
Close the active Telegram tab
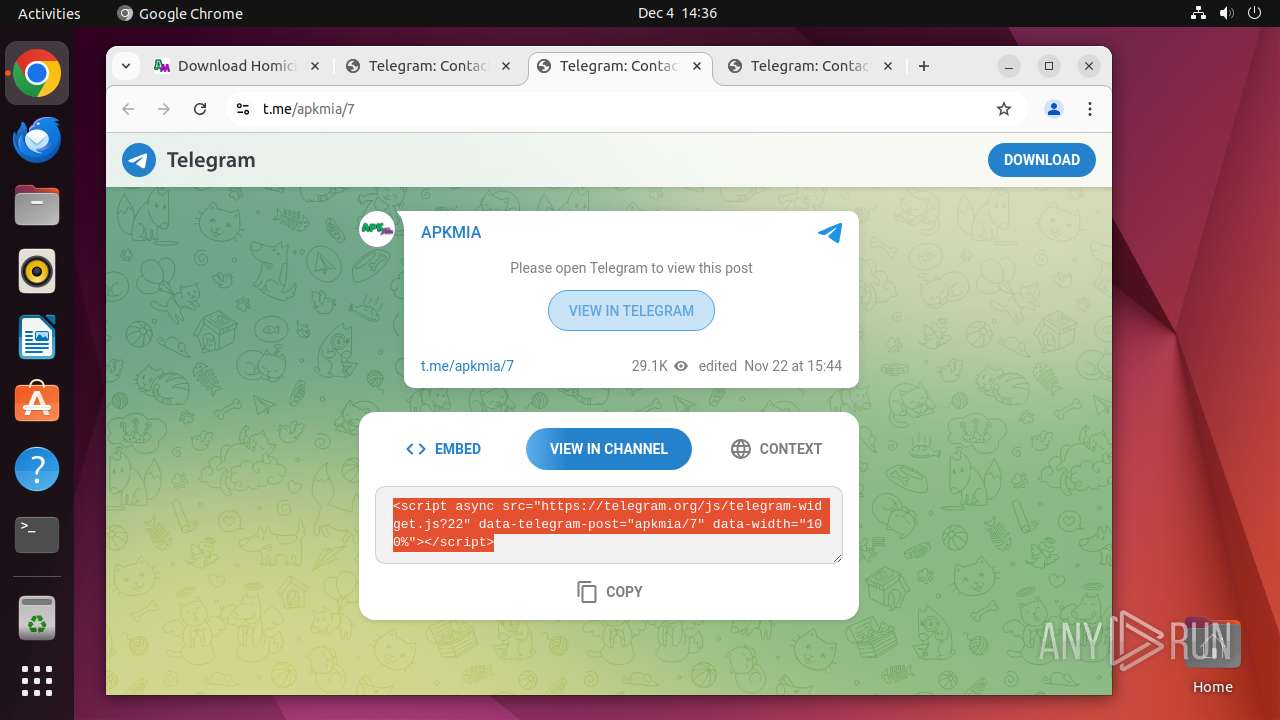click(697, 66)
